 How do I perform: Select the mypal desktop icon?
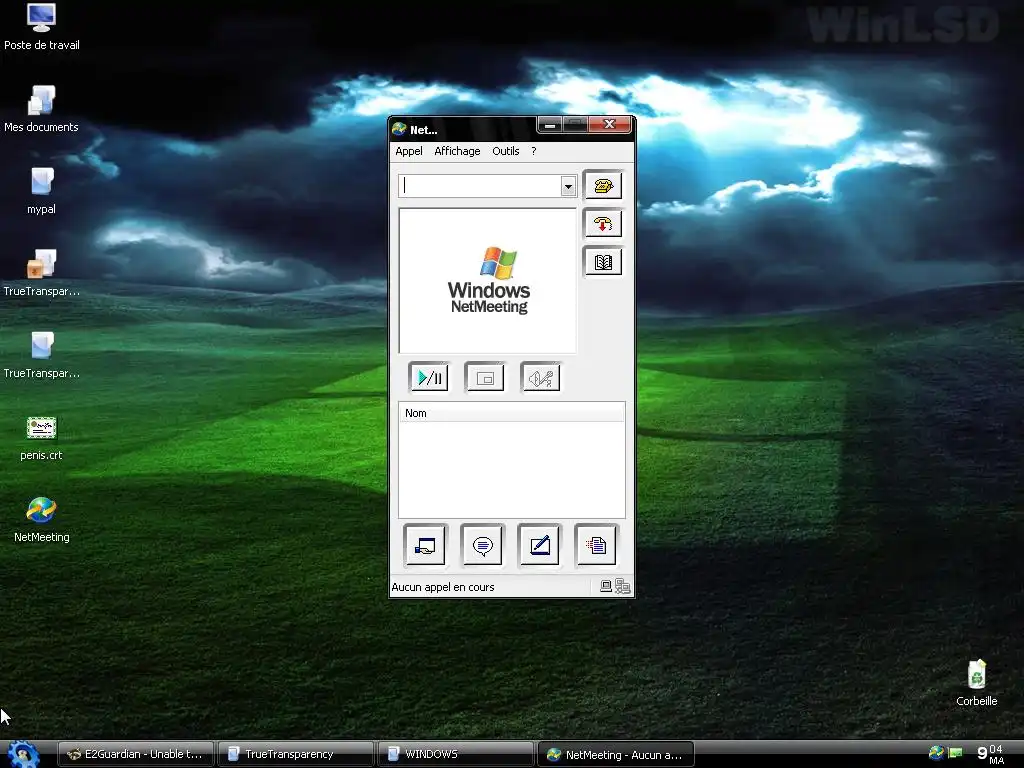tap(41, 191)
